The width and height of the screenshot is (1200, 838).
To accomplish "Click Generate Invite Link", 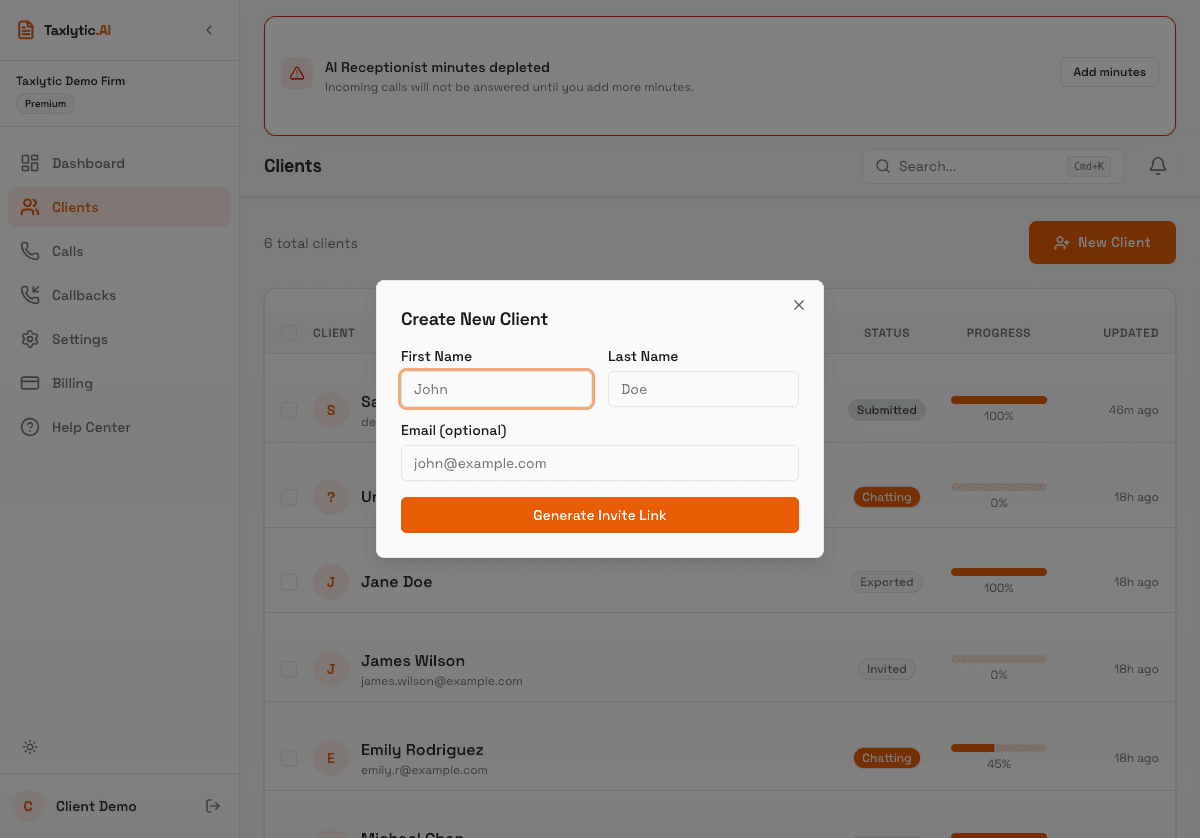I will point(599,515).
